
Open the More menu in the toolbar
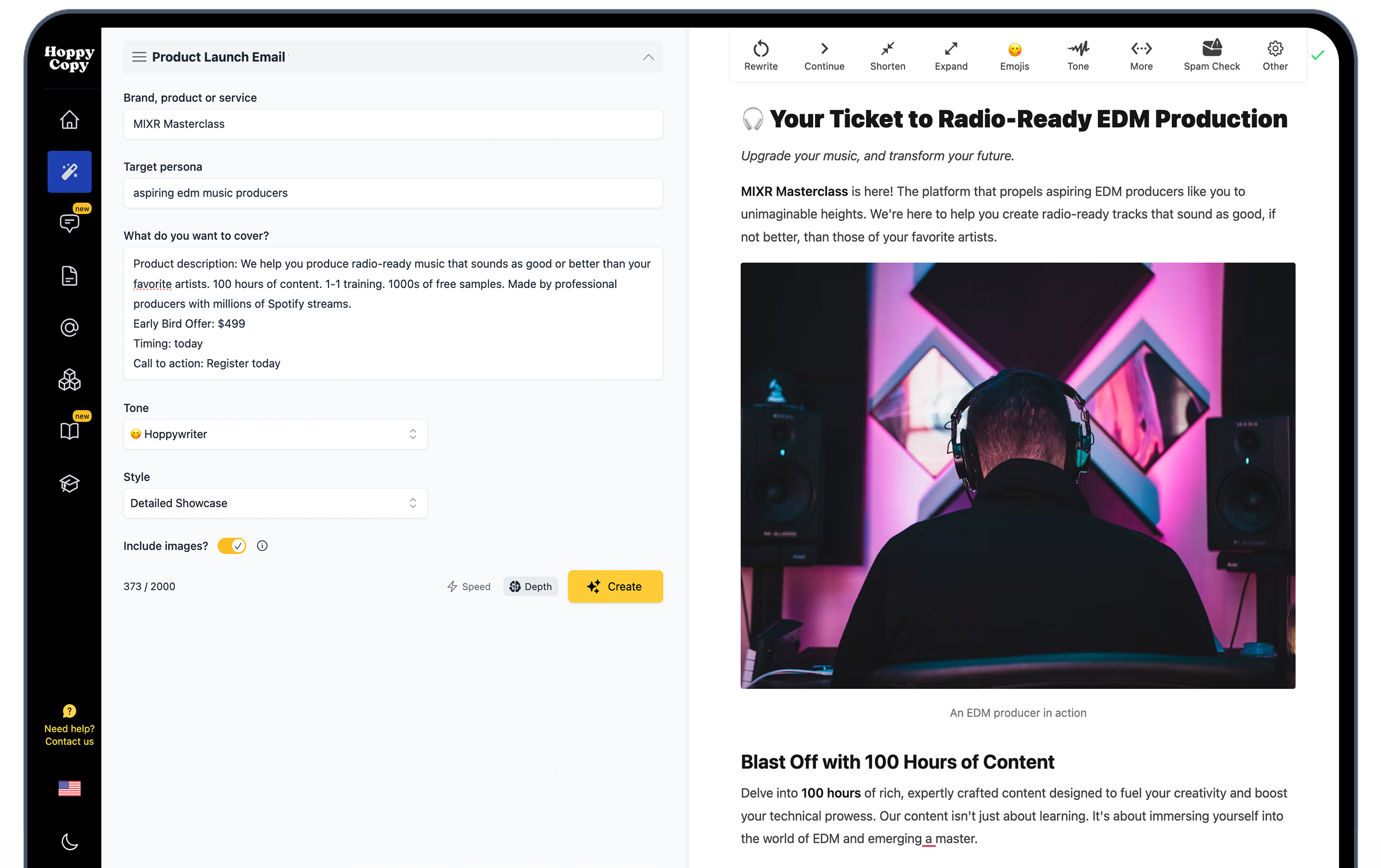point(1141,55)
